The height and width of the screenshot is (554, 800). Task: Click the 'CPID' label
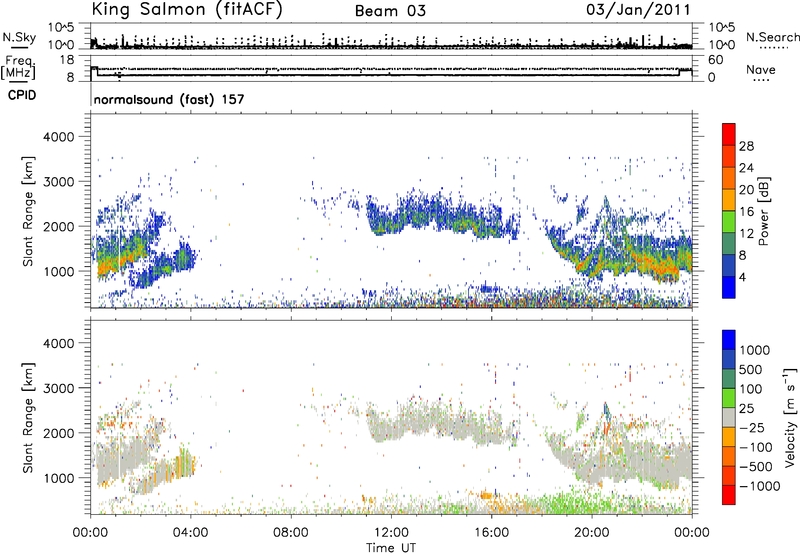[x=22, y=95]
